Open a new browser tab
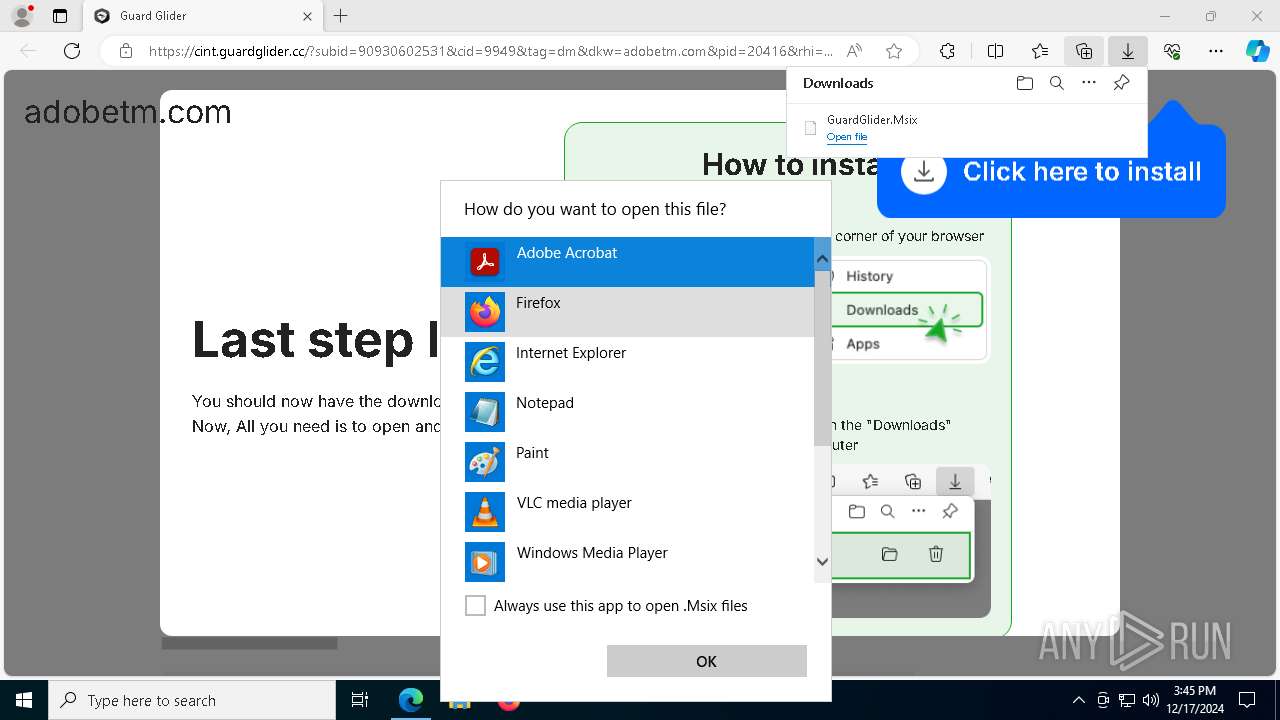The image size is (1280, 720). (340, 16)
